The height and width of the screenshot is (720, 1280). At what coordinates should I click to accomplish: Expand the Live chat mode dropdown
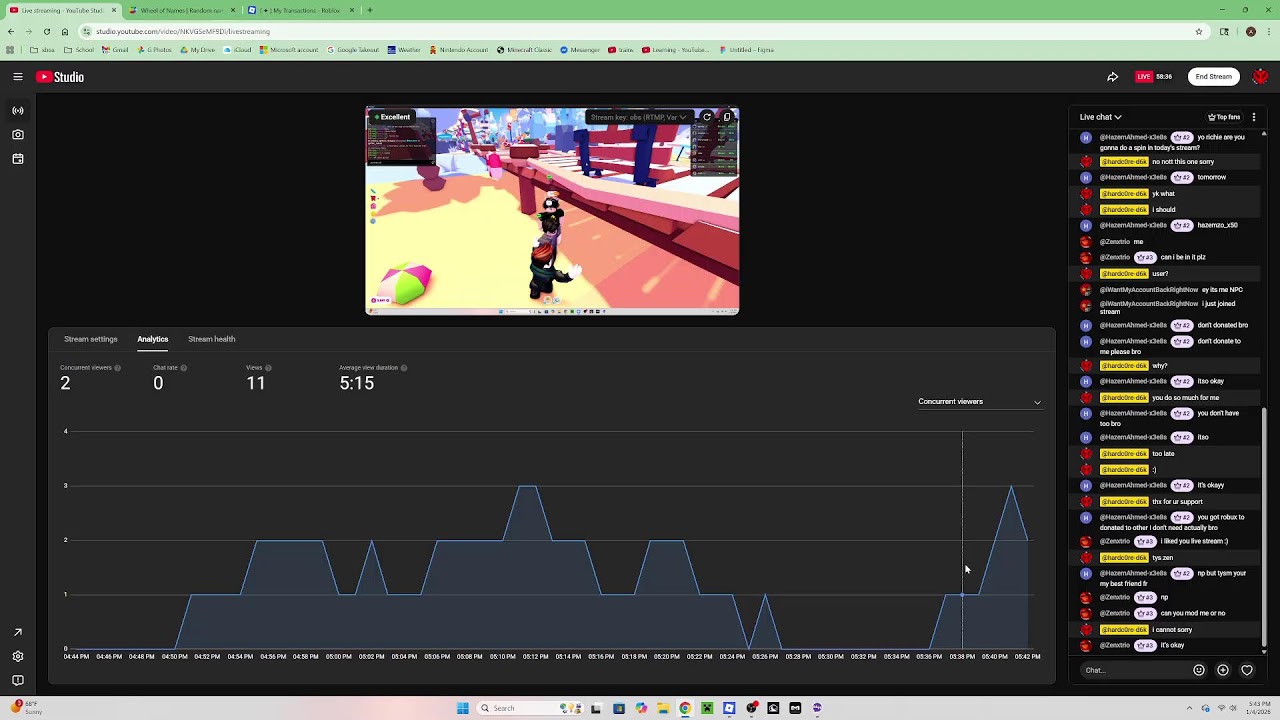click(x=1101, y=117)
